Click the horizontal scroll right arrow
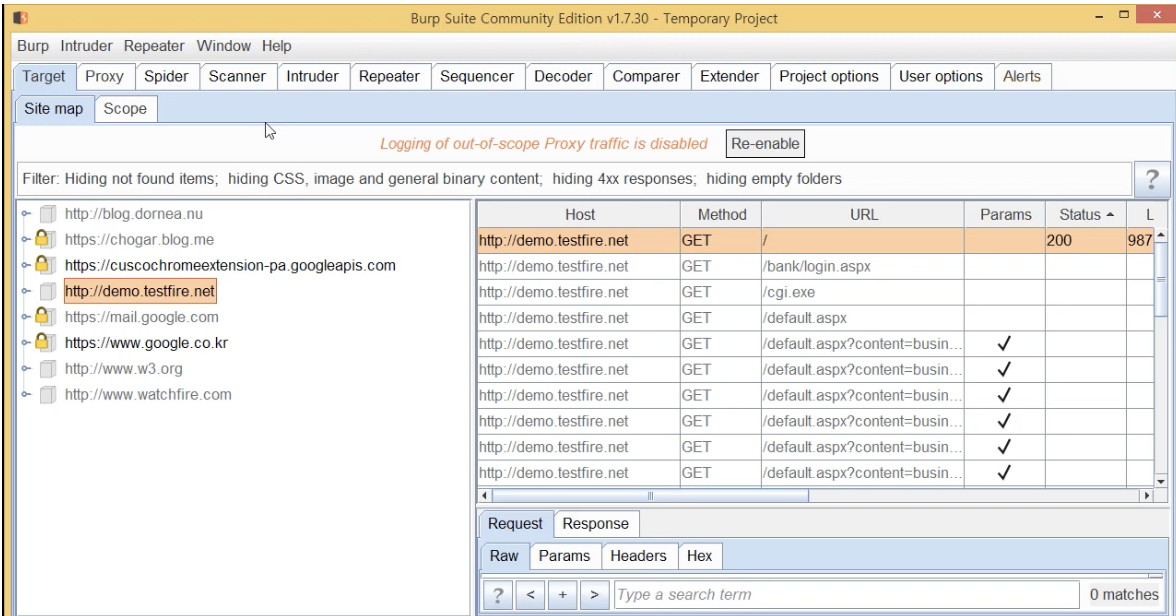1176x616 pixels. [x=1147, y=495]
